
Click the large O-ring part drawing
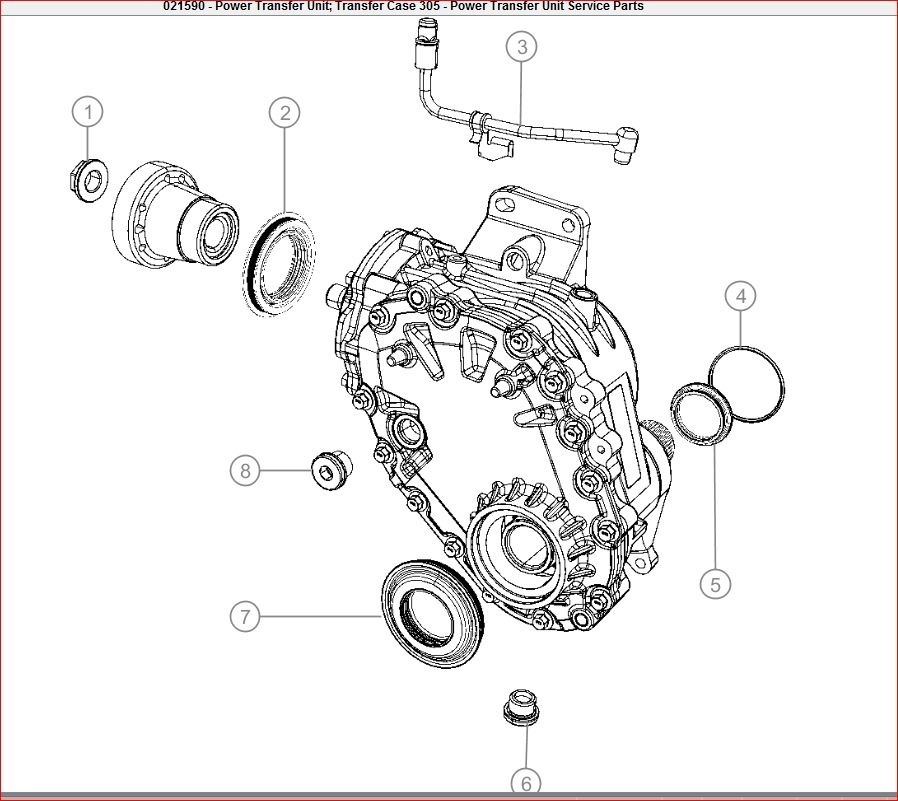[x=747, y=385]
